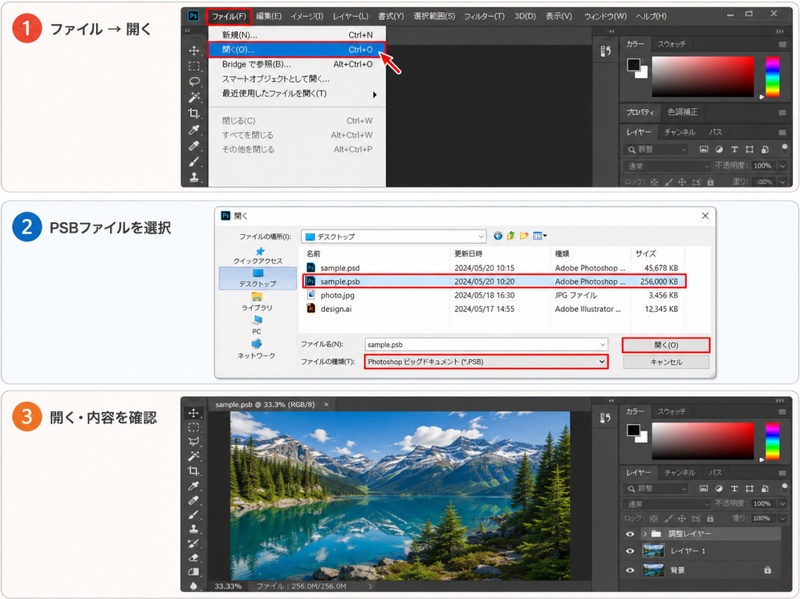Click the 開く(O) button in the dialog
The image size is (800, 599).
point(666,345)
